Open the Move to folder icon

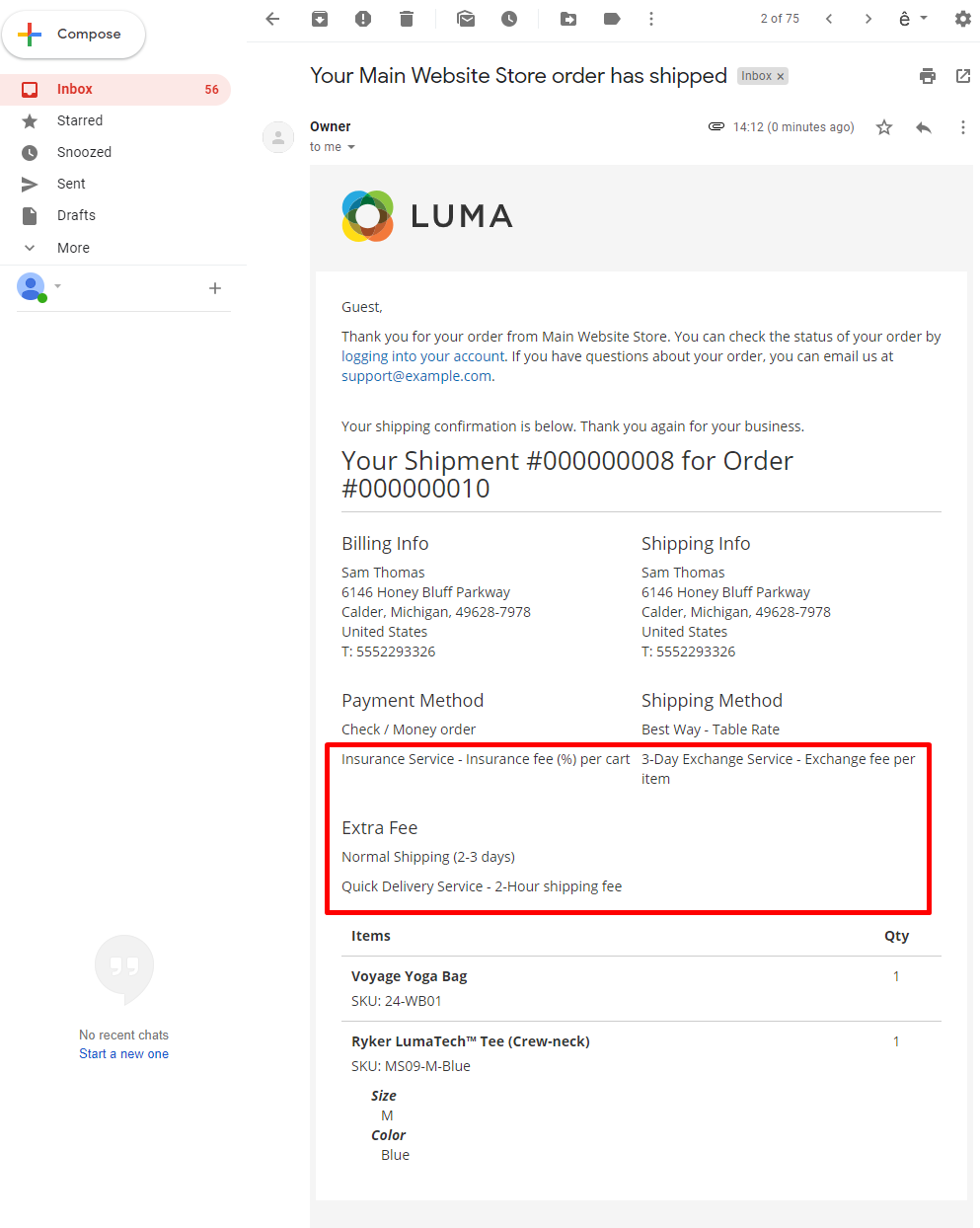(x=568, y=19)
